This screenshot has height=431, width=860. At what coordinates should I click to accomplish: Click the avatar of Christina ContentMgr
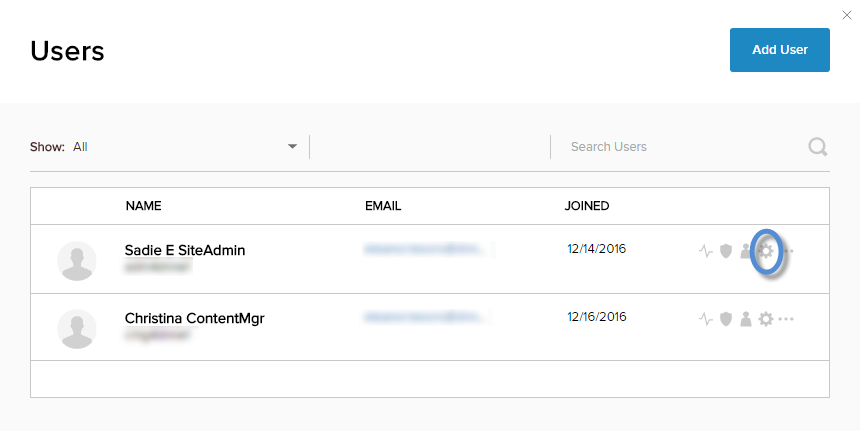tap(77, 328)
